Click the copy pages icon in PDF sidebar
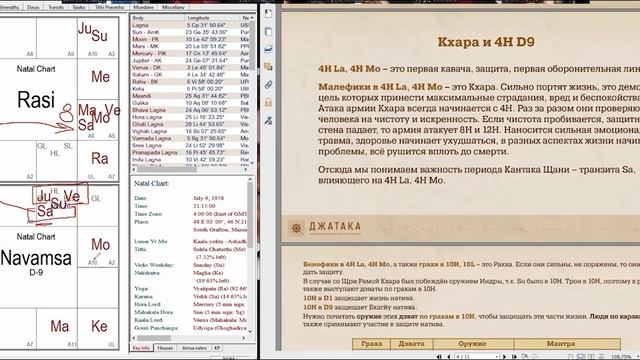The height and width of the screenshot is (360, 640). (268, 31)
